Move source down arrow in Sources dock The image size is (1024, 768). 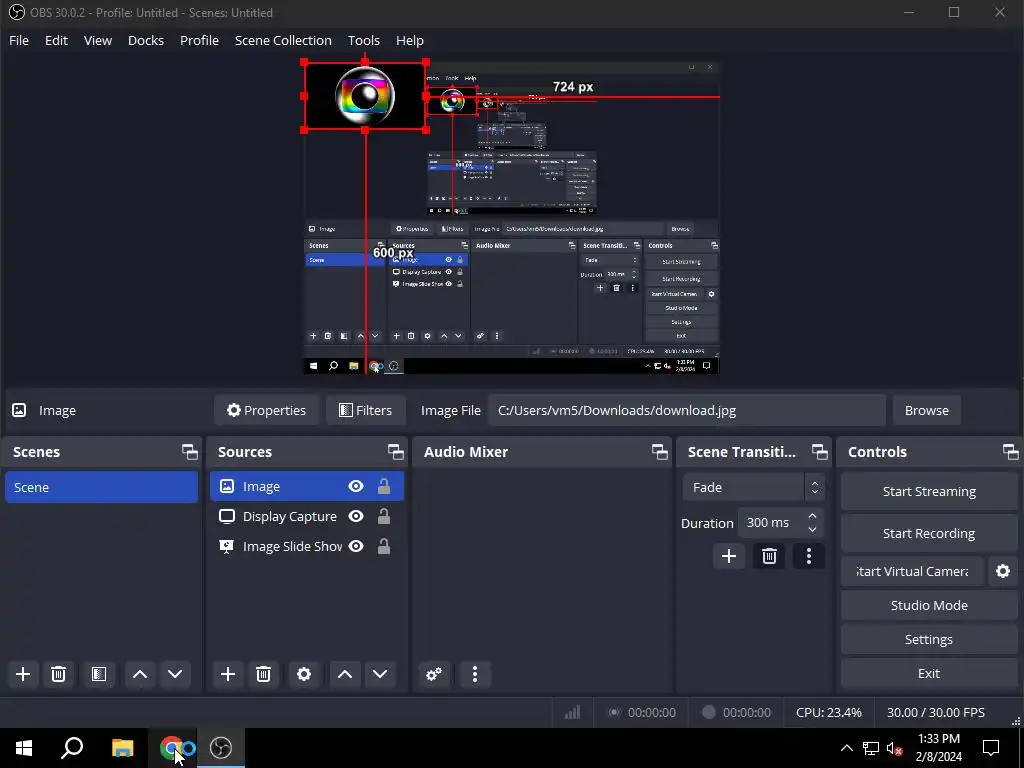[x=380, y=674]
